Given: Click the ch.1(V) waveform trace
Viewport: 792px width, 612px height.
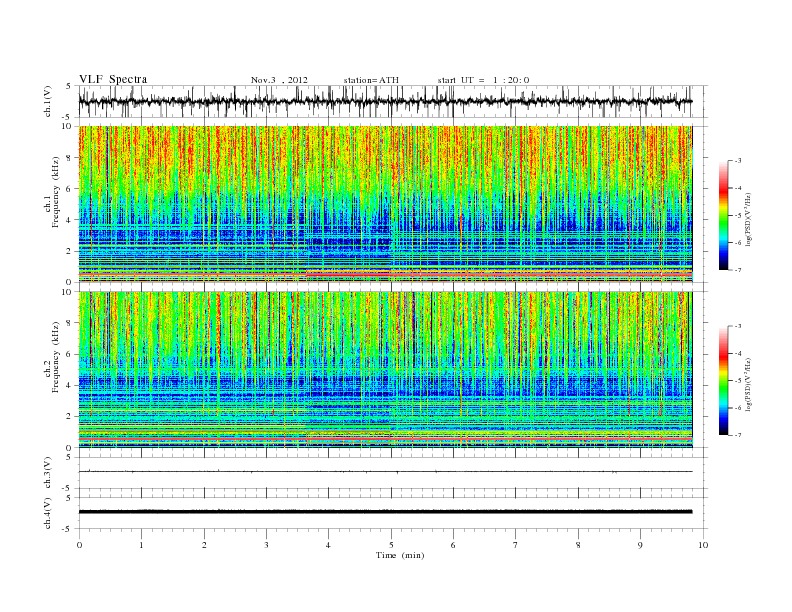Looking at the screenshot, I should click(385, 101).
